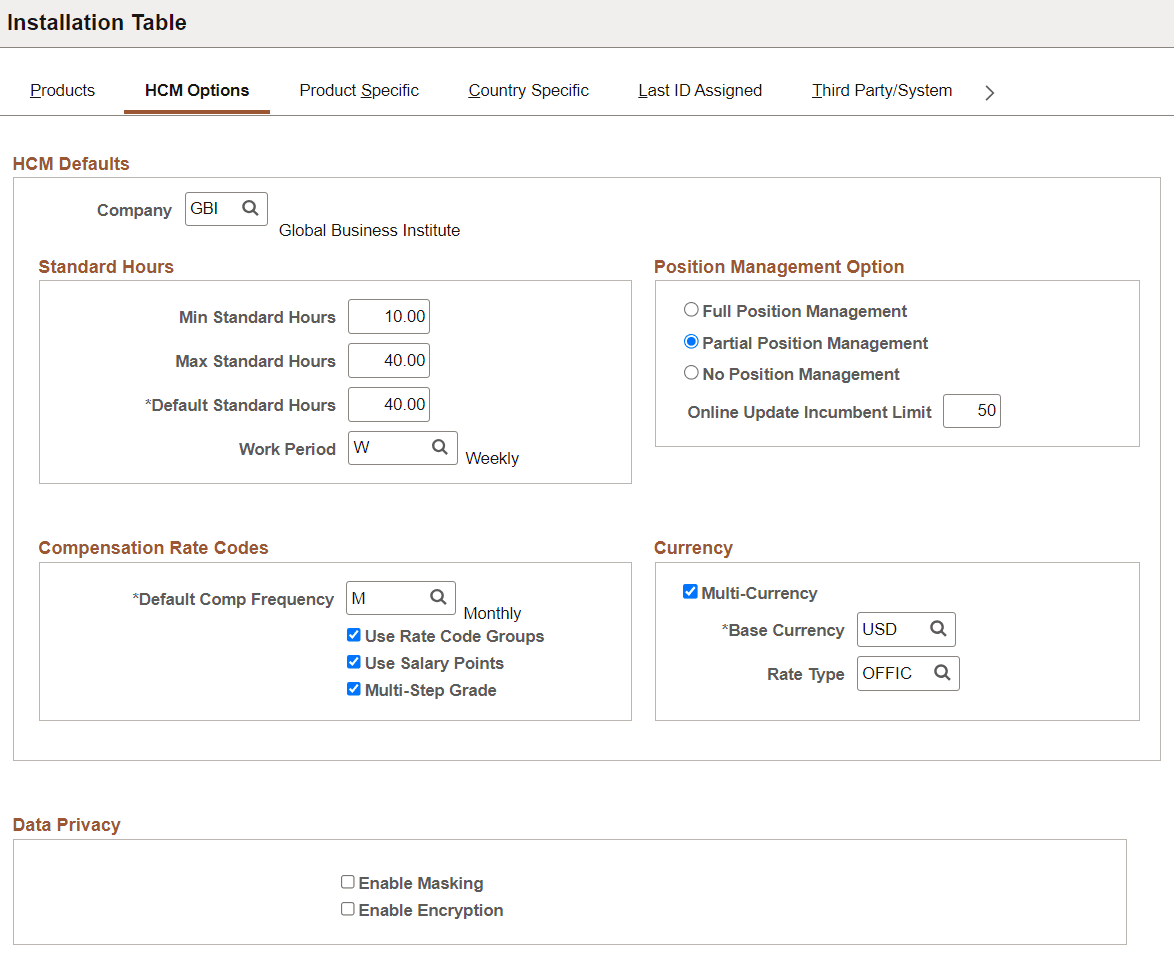Select No Position Management
Viewport: 1174px width, 958px height.
[x=691, y=374]
